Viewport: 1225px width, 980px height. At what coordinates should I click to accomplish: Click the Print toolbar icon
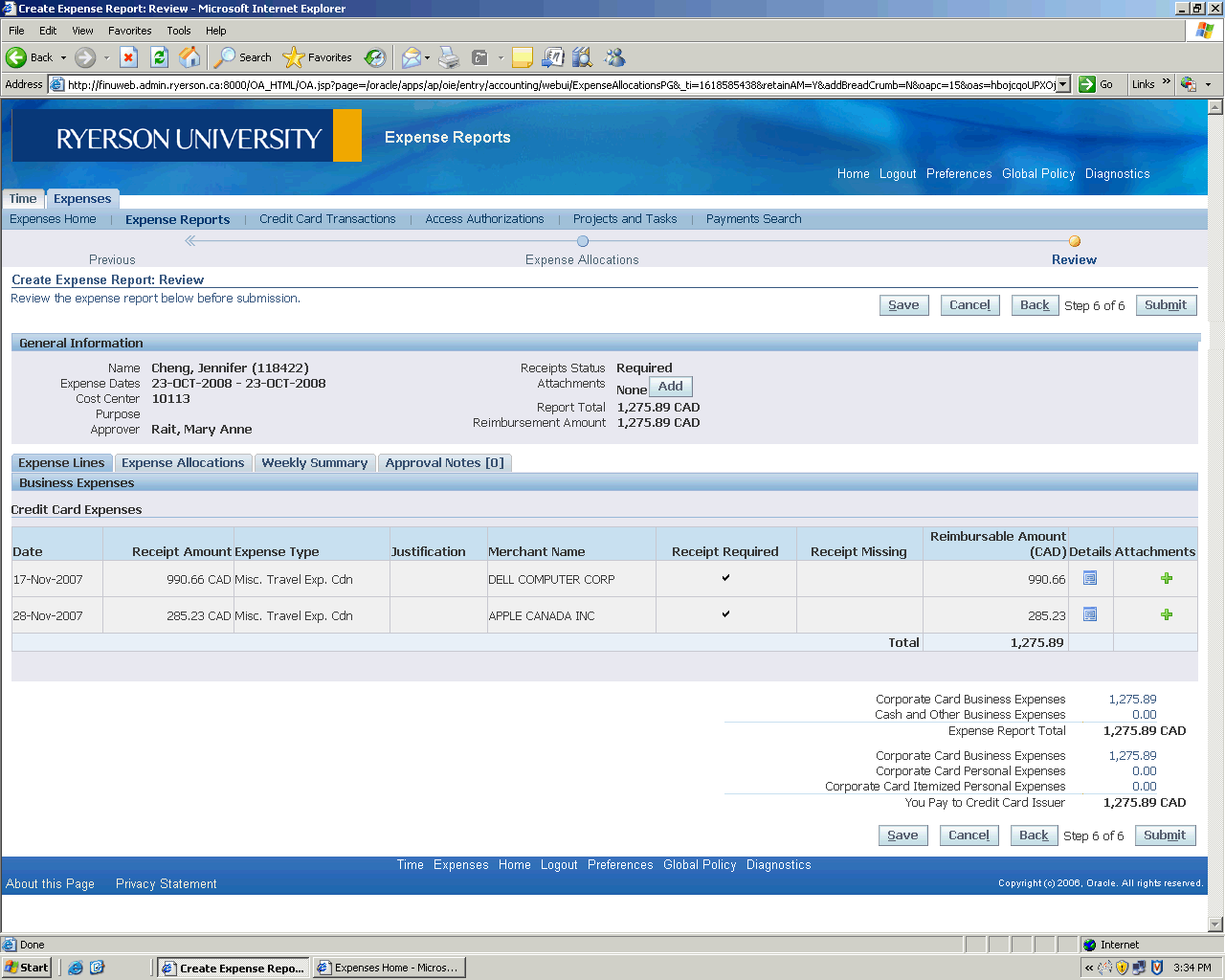pos(449,57)
